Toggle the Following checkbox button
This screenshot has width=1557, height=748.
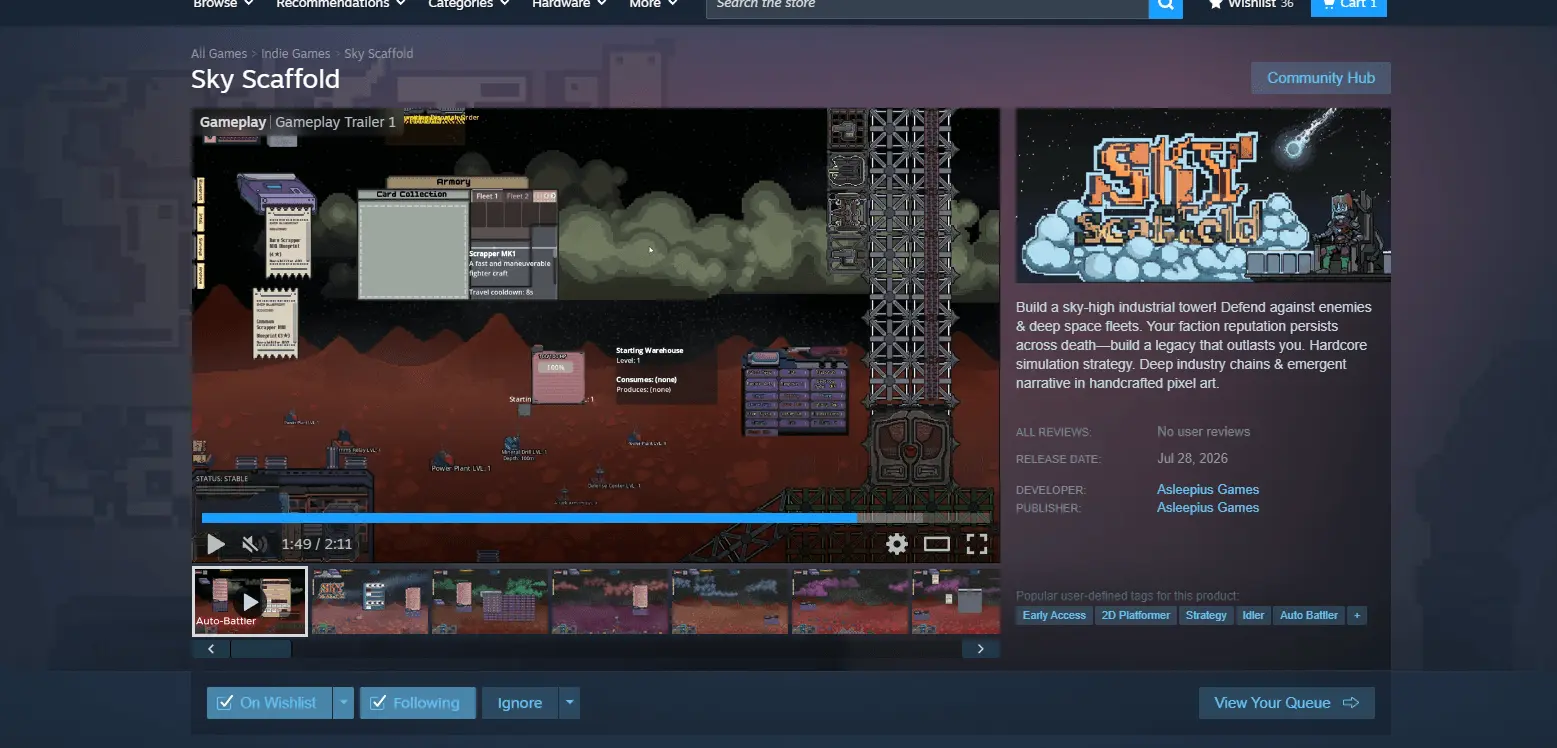[x=417, y=703]
